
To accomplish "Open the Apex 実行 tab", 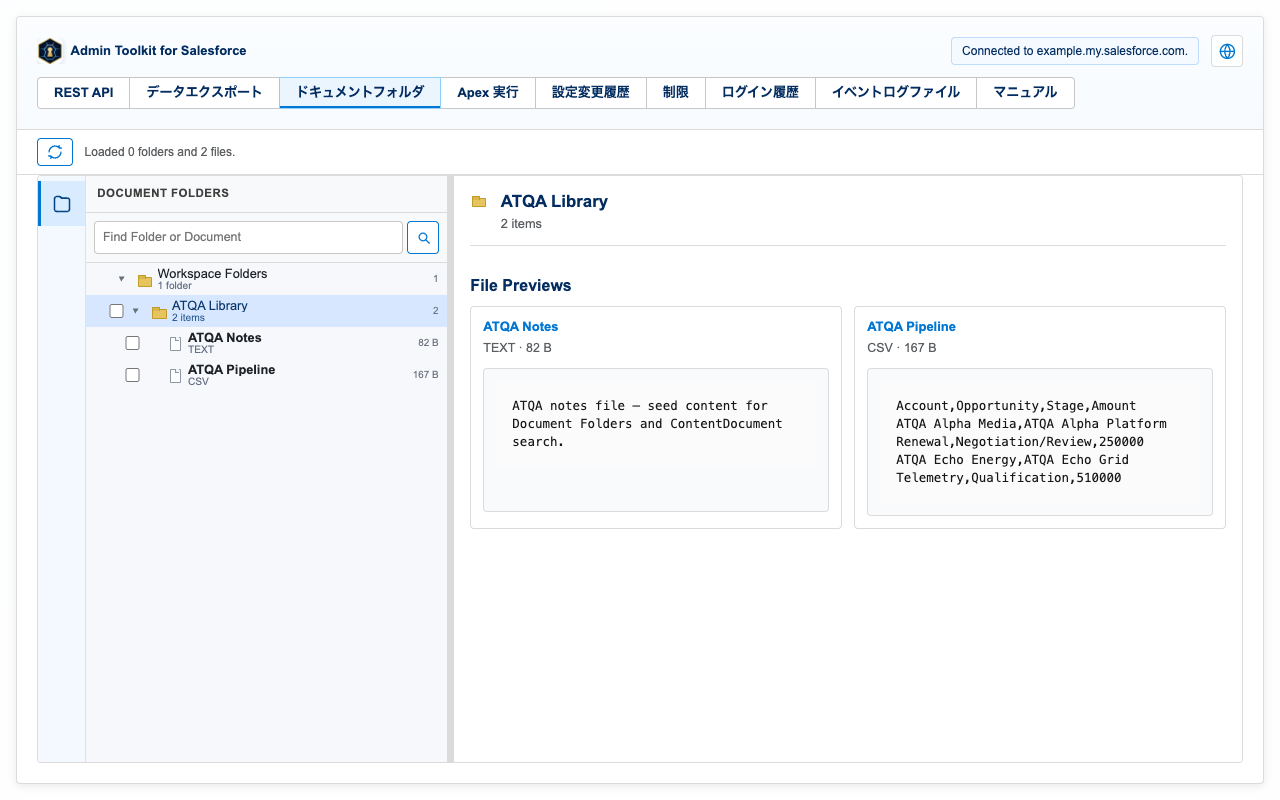I will tap(488, 93).
